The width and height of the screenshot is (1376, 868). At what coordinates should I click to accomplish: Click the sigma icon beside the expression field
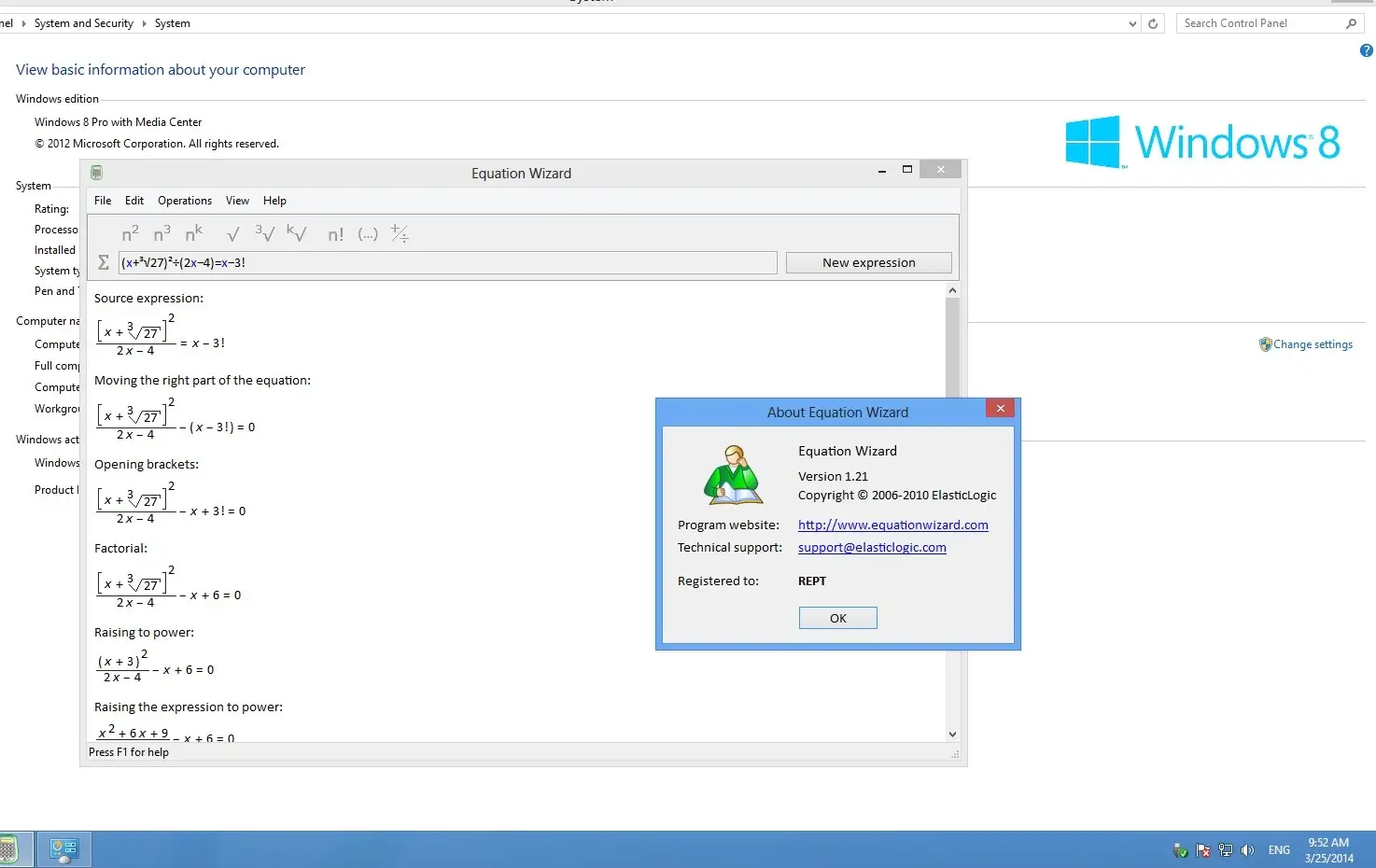pyautogui.click(x=104, y=262)
